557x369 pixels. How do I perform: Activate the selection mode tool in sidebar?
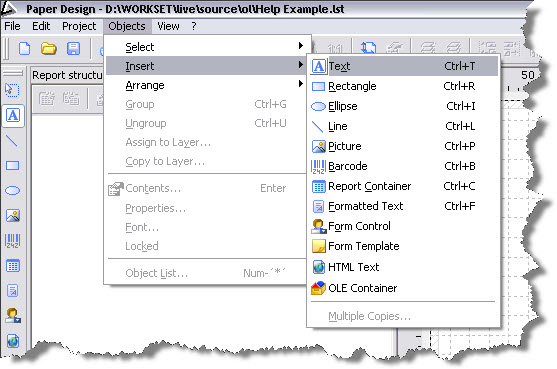point(12,90)
